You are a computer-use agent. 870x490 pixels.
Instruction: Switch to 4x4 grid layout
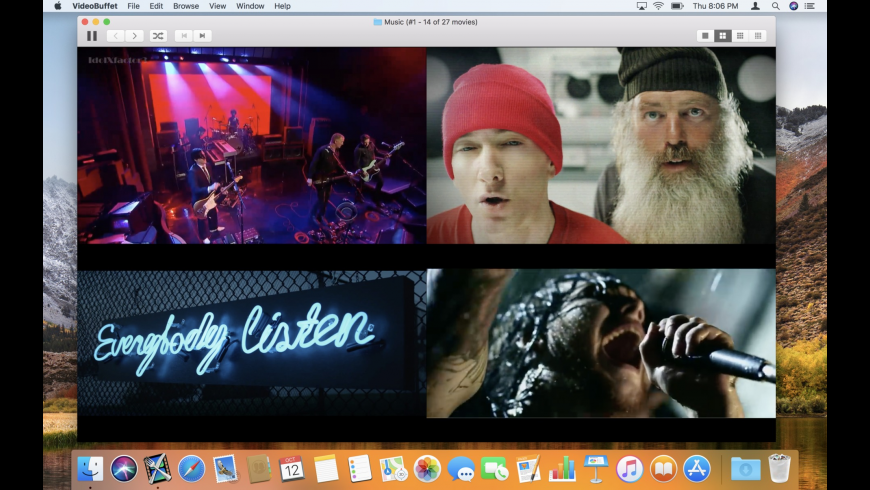point(758,36)
